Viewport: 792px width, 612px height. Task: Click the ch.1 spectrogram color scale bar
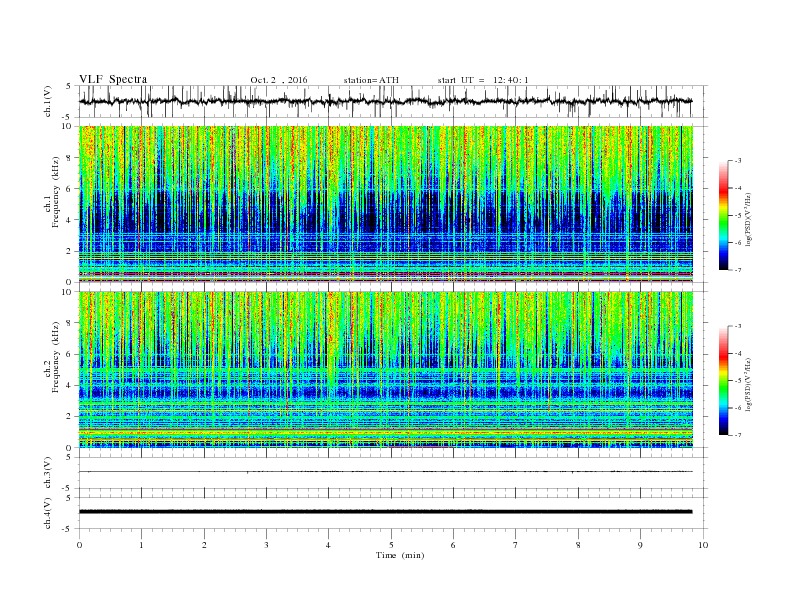coord(723,215)
